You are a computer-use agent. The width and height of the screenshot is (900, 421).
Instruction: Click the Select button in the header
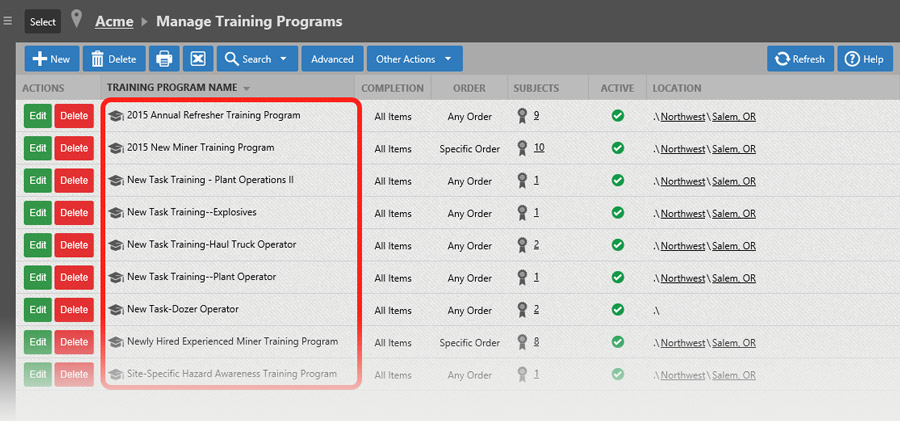(x=43, y=22)
